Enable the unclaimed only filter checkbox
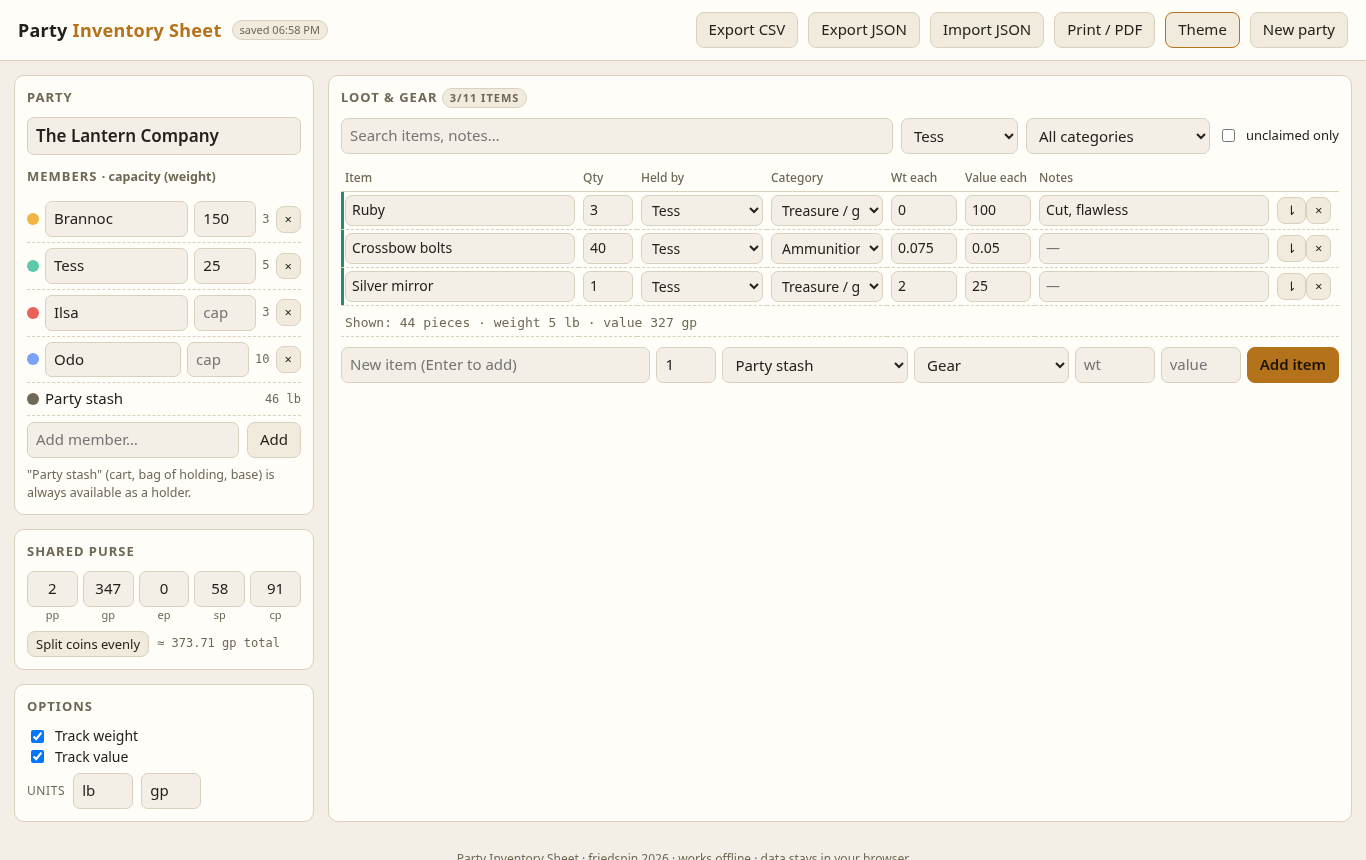Image resolution: width=1366 pixels, height=860 pixels. 1228,136
